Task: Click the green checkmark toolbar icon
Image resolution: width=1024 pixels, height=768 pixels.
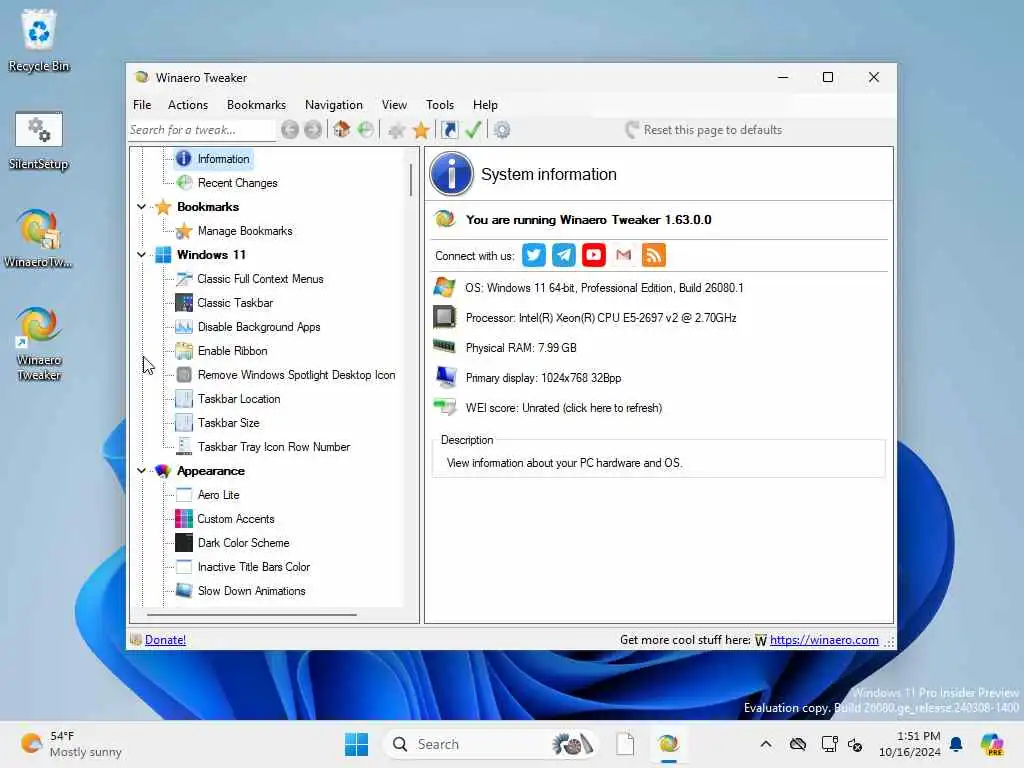Action: point(473,130)
